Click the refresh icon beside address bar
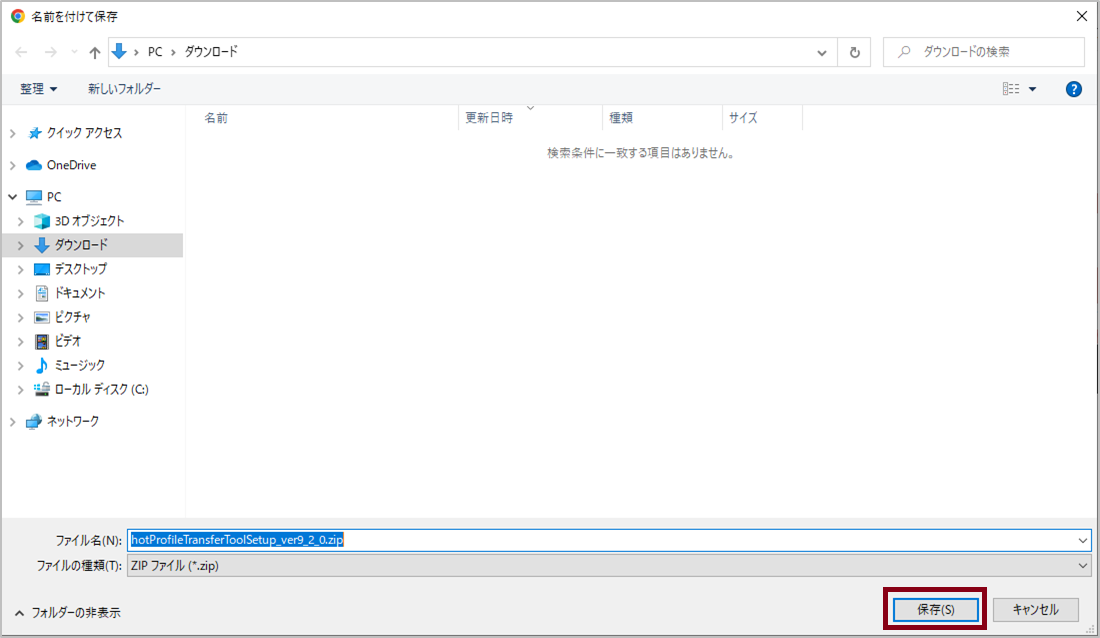 (x=854, y=52)
